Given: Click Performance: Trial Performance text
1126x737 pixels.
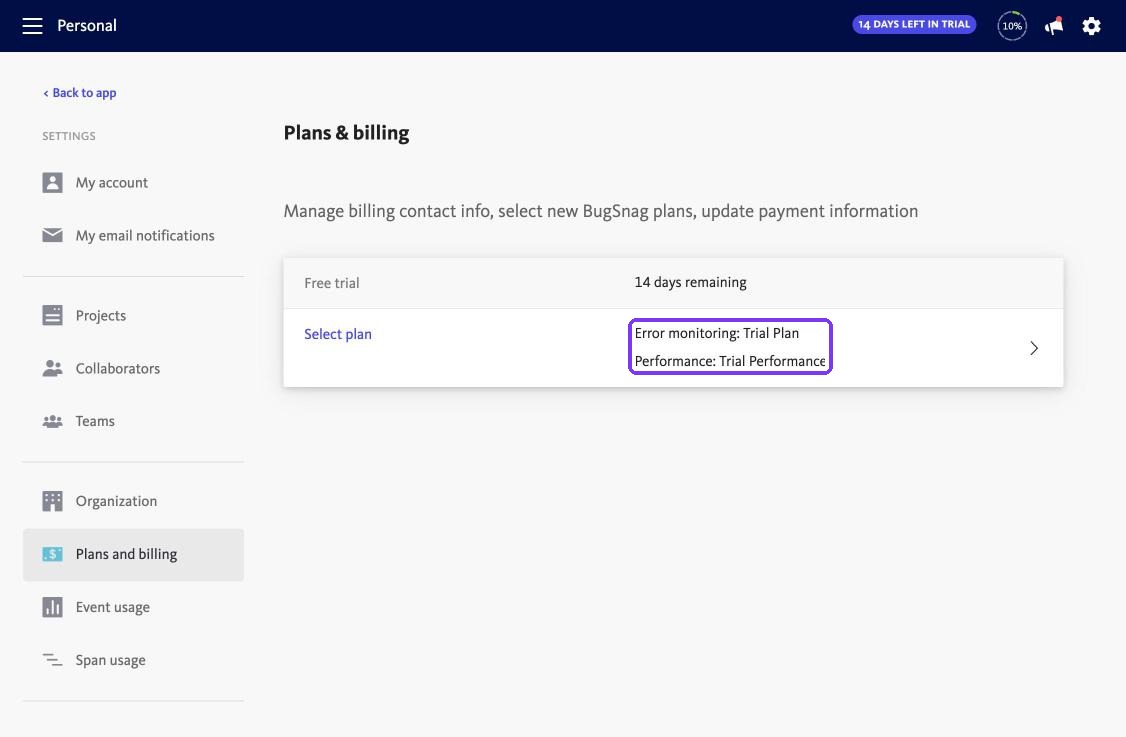Looking at the screenshot, I should (x=730, y=361).
